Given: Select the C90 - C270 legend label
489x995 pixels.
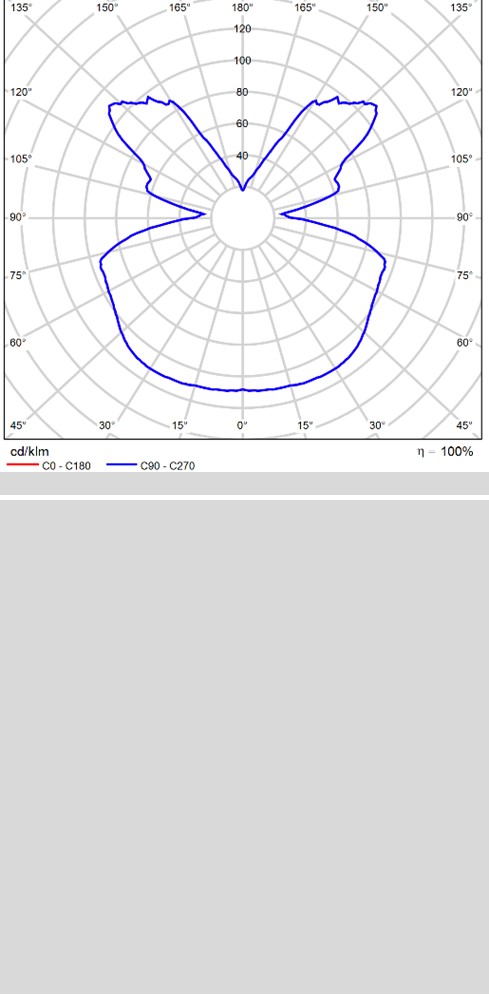Looking at the screenshot, I should pyautogui.click(x=167, y=466).
